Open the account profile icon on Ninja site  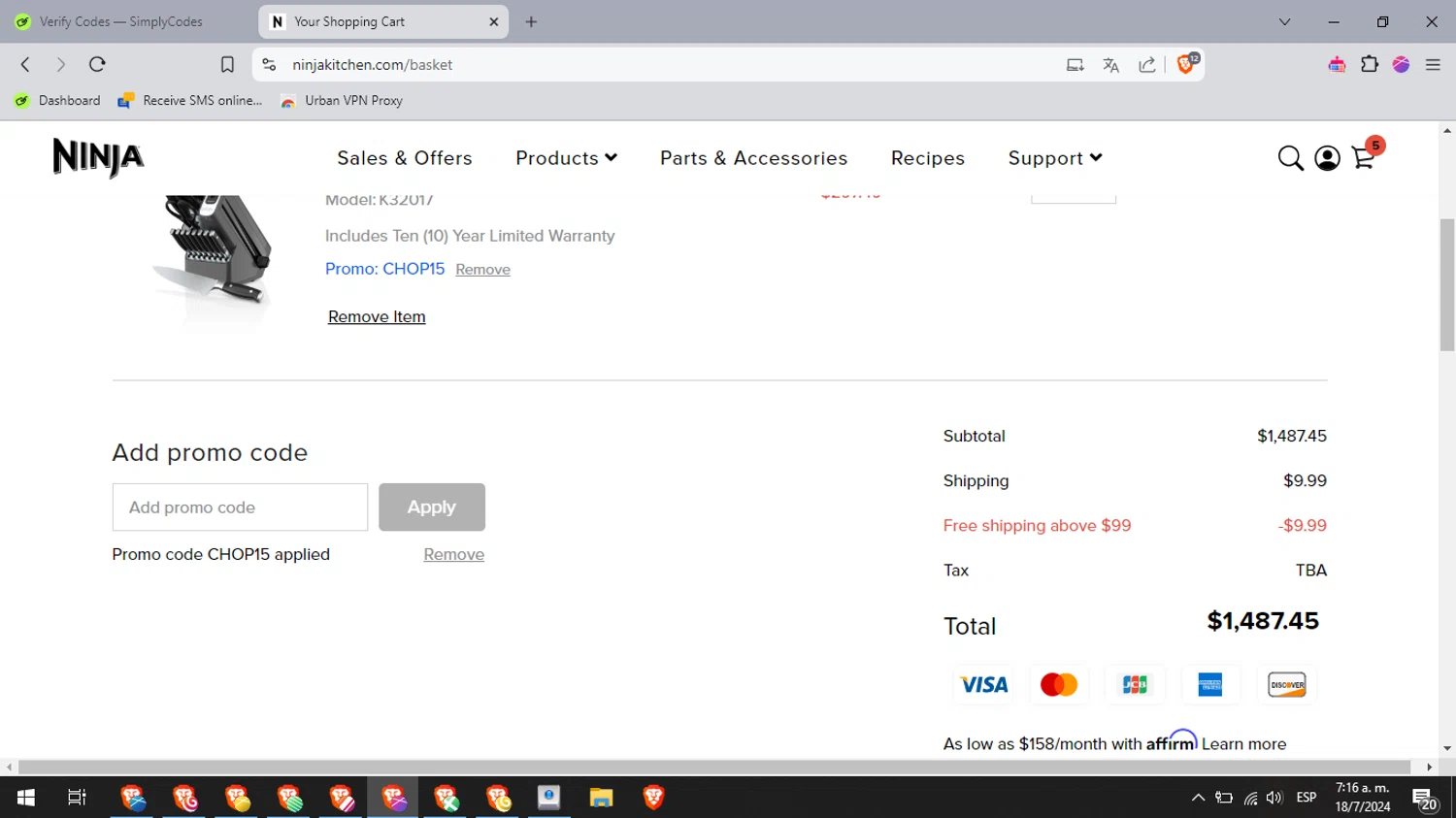(1327, 158)
